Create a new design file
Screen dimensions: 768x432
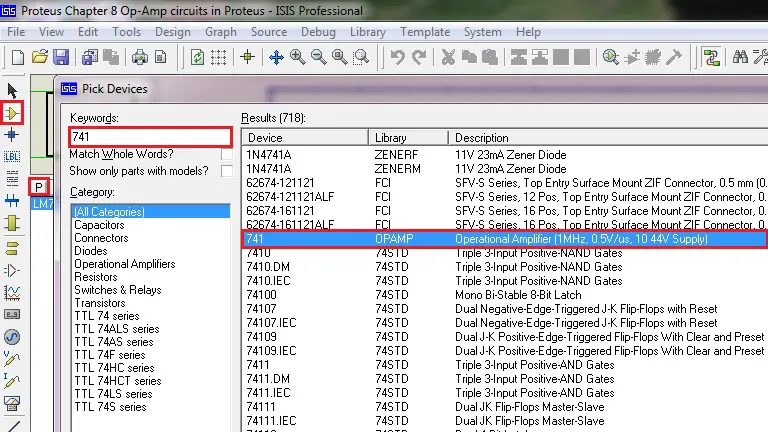click(x=18, y=57)
